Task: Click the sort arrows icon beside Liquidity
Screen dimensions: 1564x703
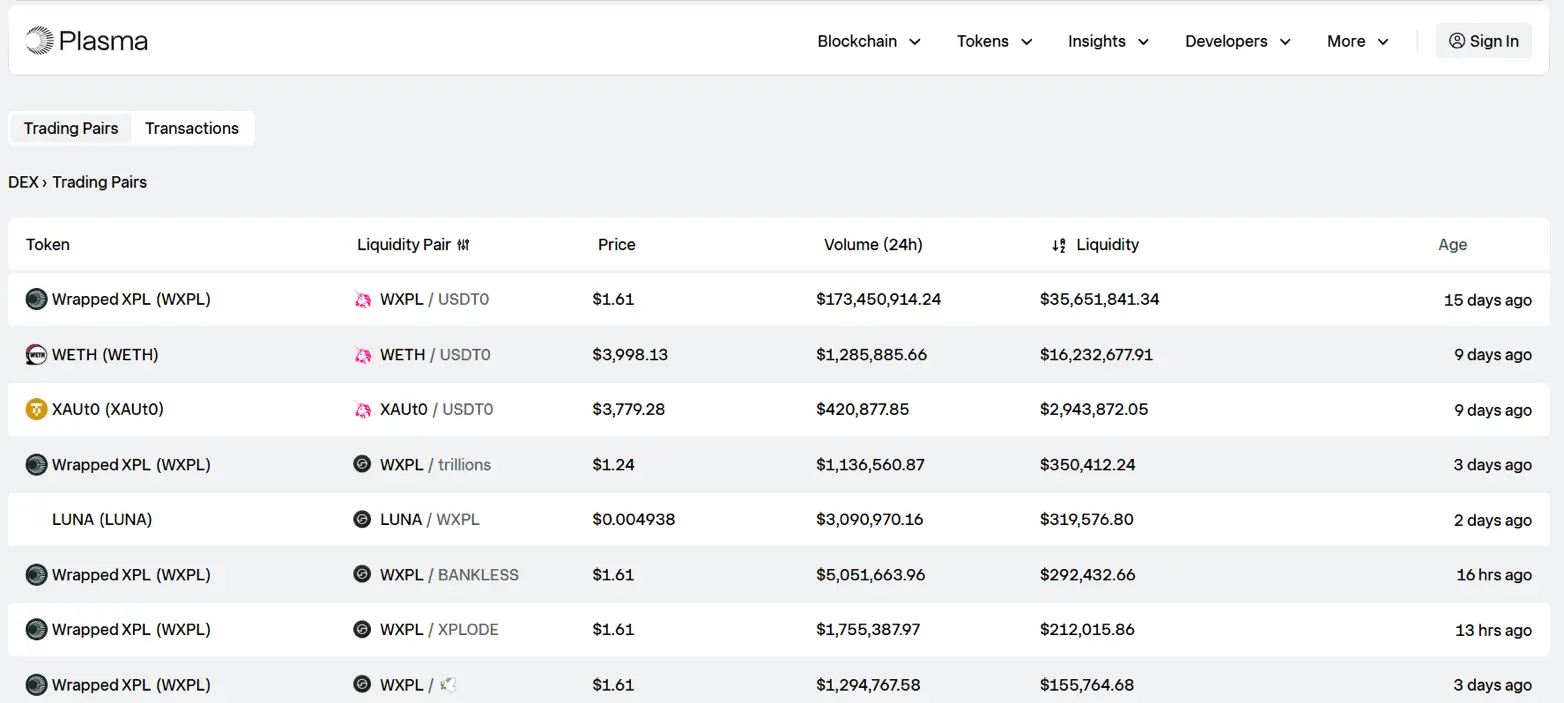Action: point(1059,245)
